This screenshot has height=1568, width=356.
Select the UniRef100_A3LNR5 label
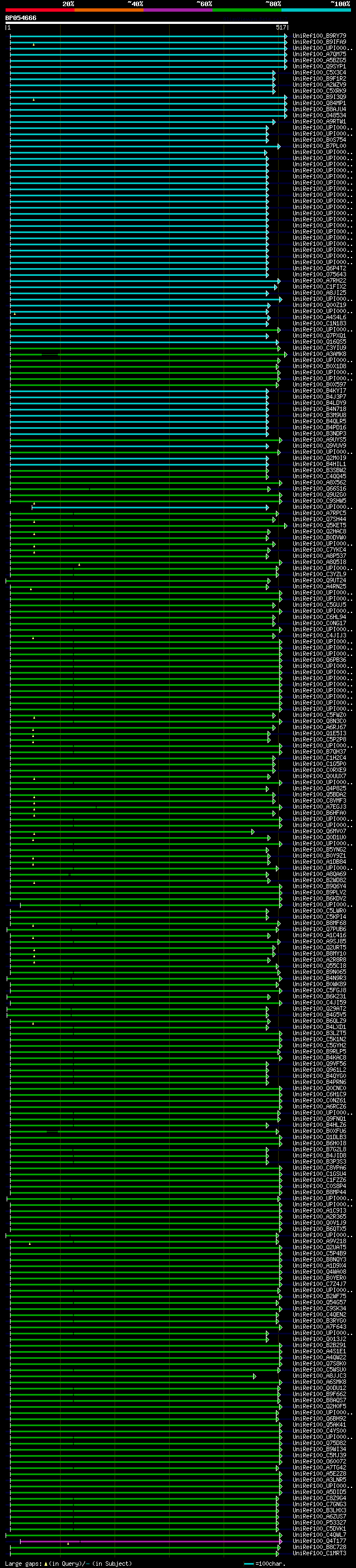pyautogui.click(x=319, y=1480)
